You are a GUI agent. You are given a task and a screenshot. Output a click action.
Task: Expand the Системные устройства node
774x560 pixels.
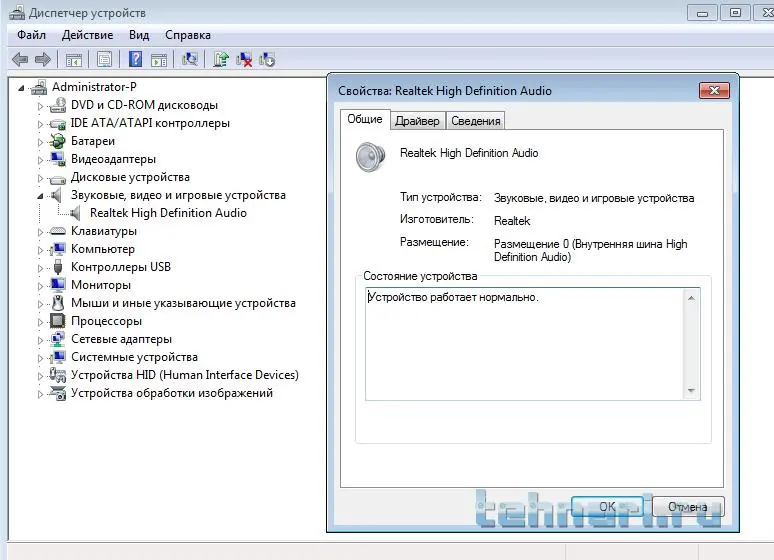[40, 358]
